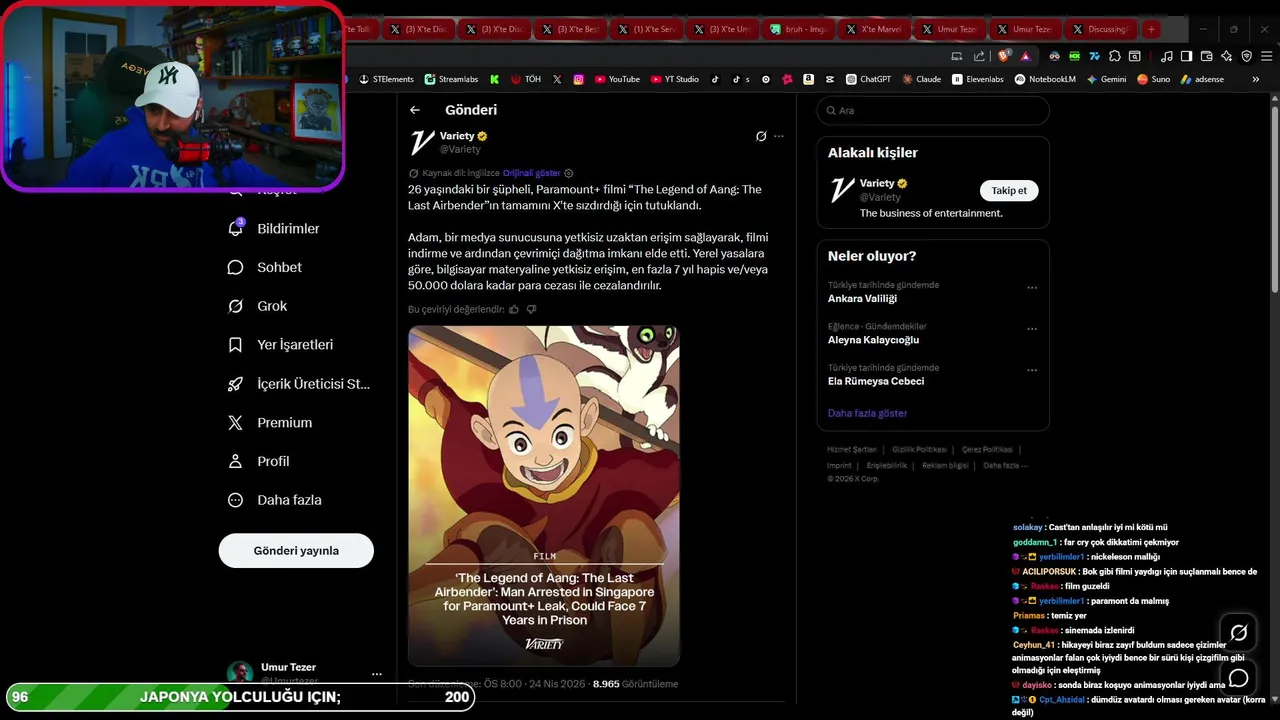The height and width of the screenshot is (720, 1280).
Task: Open Kick bookmark icon
Action: tap(494, 79)
